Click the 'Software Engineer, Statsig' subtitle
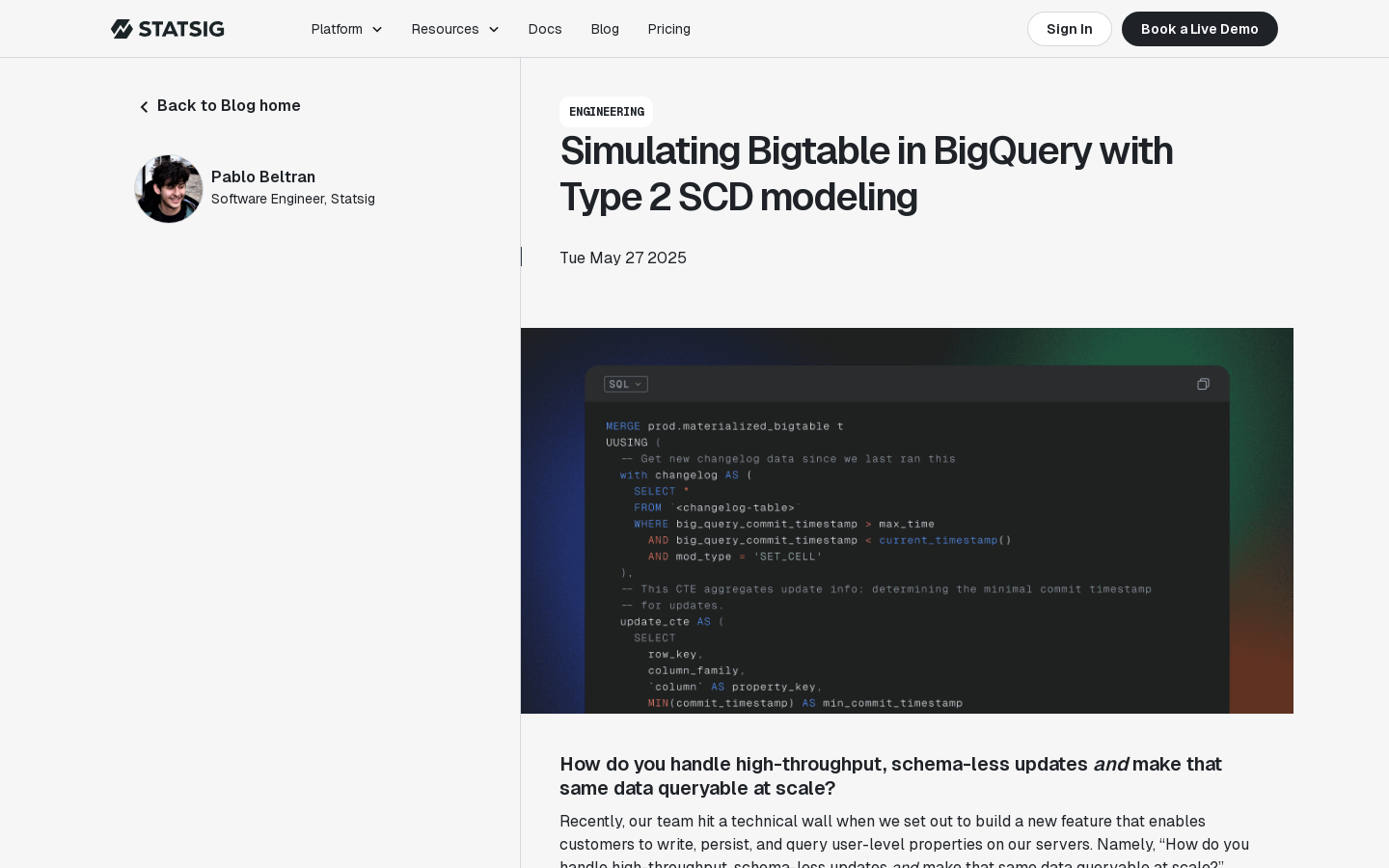This screenshot has height=868, width=1389. point(293,199)
